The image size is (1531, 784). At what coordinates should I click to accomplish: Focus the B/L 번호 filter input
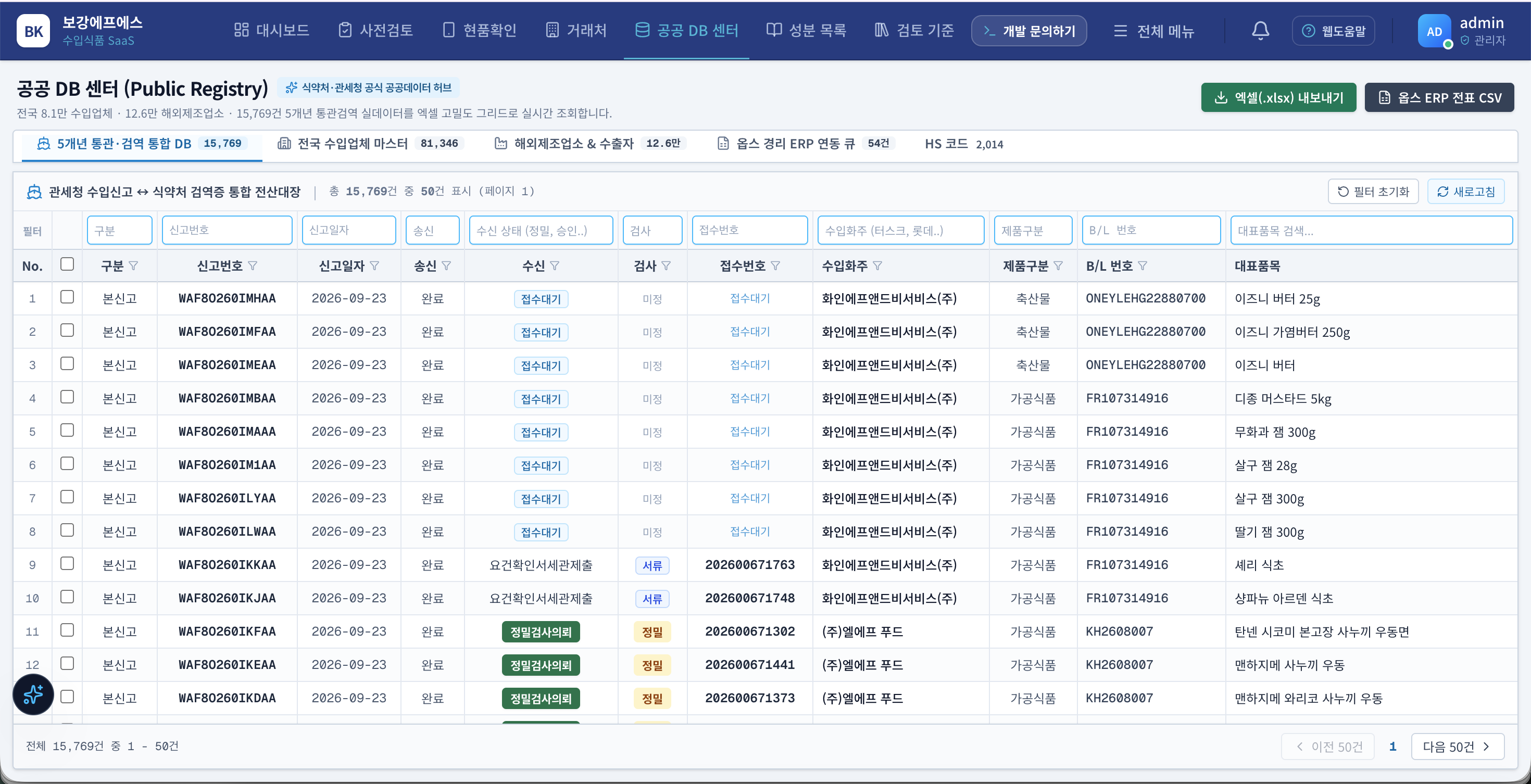[1151, 231]
